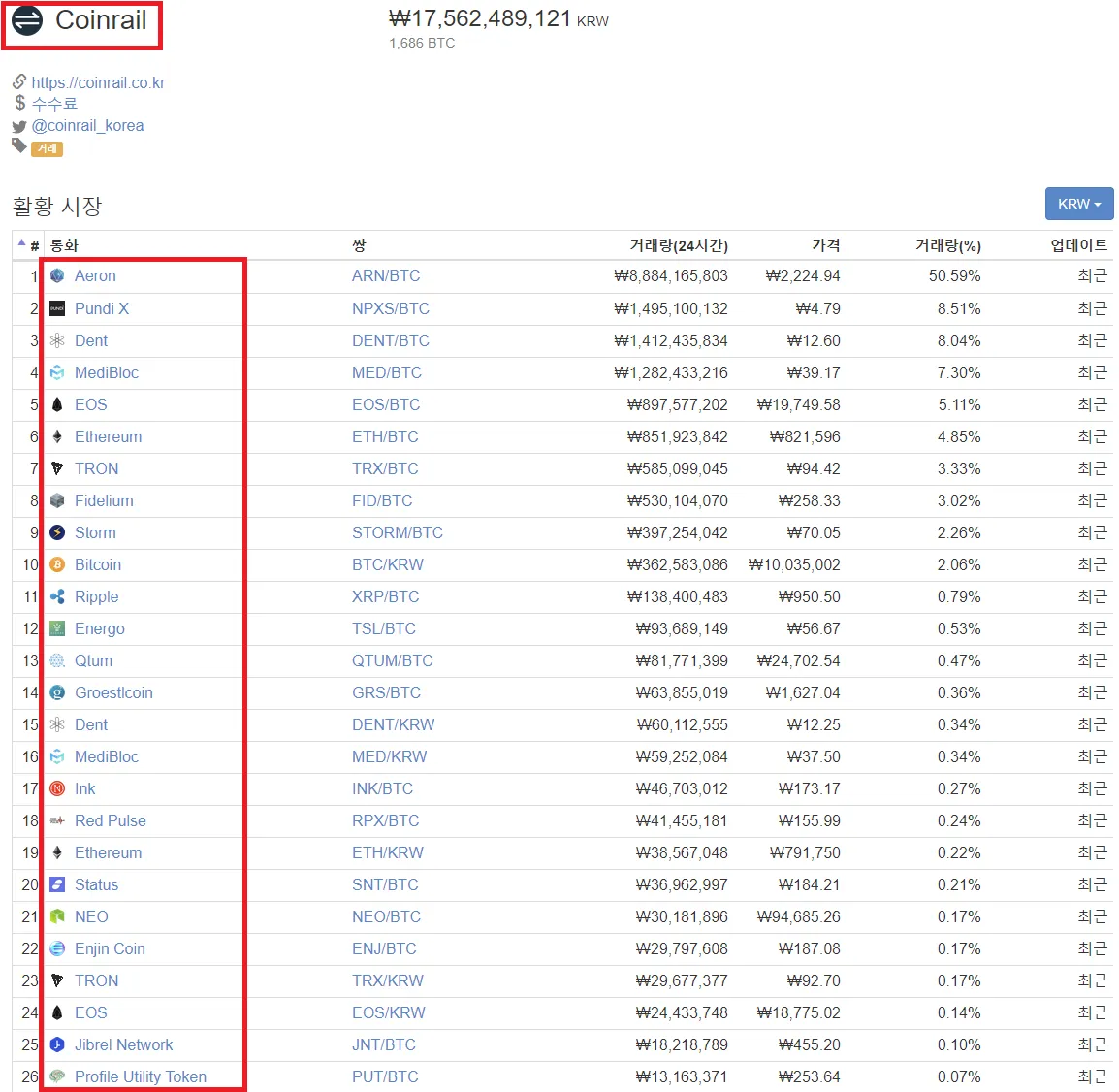Image resolution: width=1119 pixels, height=1092 pixels.
Task: Open the Profile Utility Token link
Action: click(x=141, y=1076)
